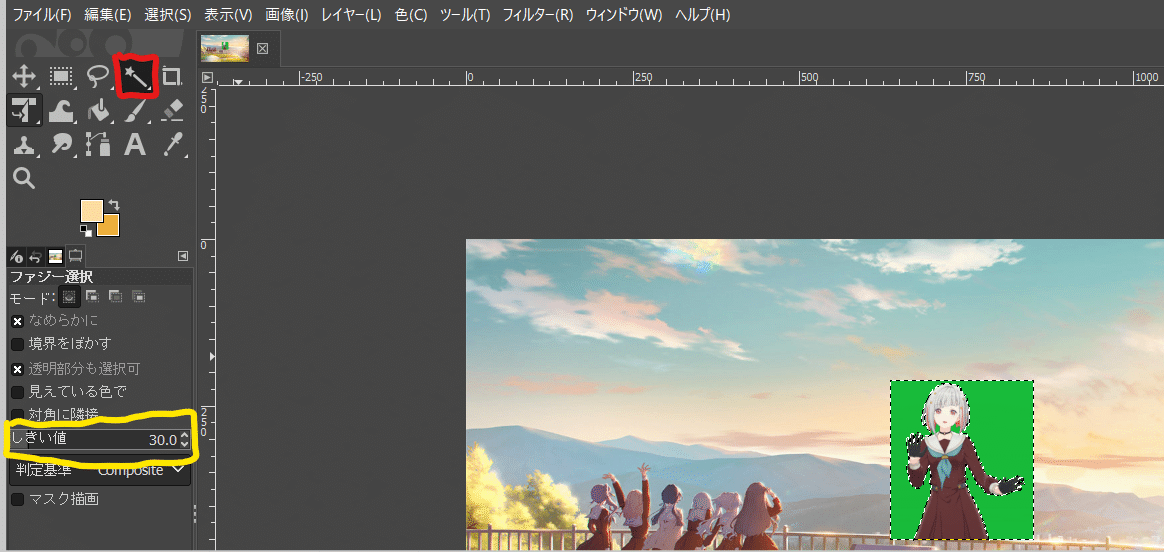Enable the マスク描画 draw mask checkbox
This screenshot has width=1164, height=552.
click(x=17, y=499)
